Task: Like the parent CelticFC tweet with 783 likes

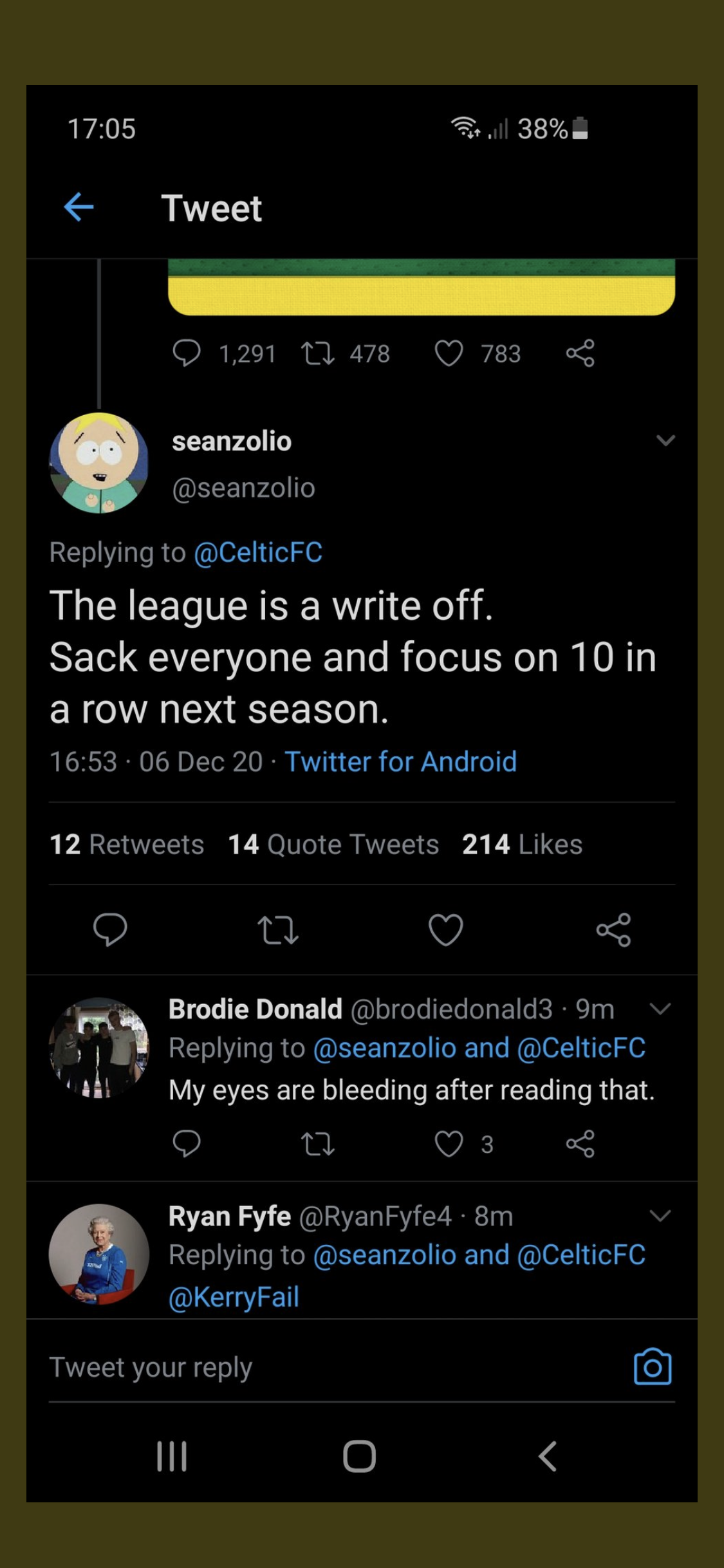Action: 449,353
